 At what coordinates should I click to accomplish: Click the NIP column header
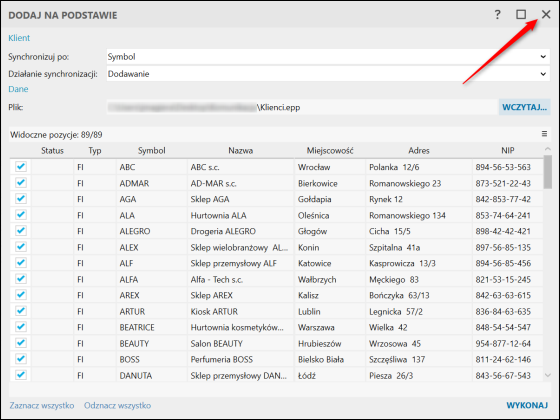[508, 150]
